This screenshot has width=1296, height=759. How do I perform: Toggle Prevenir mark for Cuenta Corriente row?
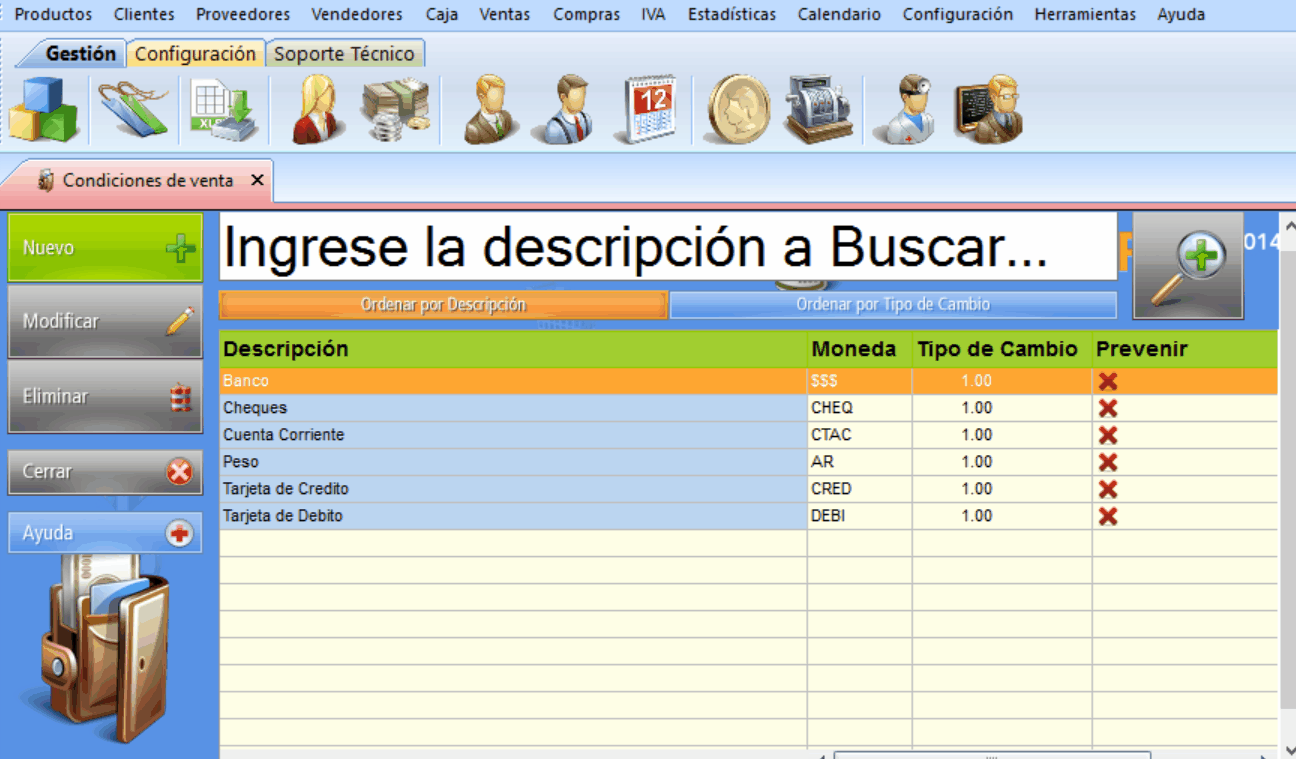(x=1107, y=435)
